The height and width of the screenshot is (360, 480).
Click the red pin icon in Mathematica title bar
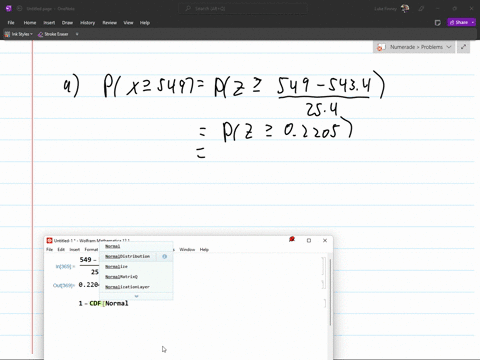pos(292,239)
